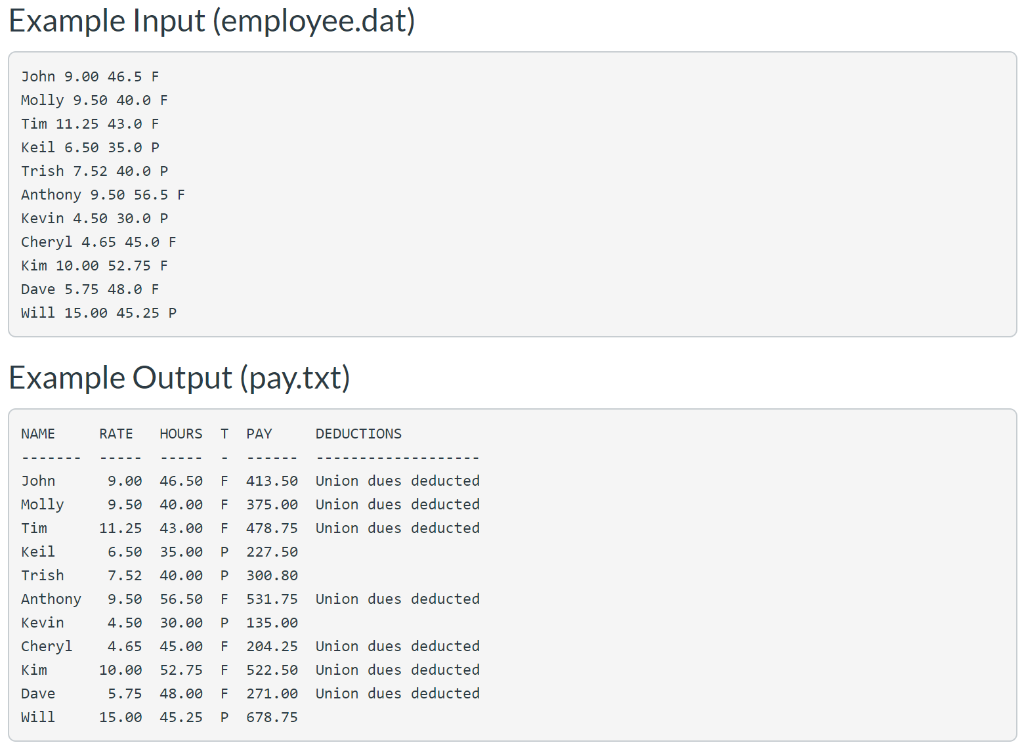Click the HOURS column header
Image resolution: width=1024 pixels, height=747 pixels.
pyautogui.click(x=180, y=433)
